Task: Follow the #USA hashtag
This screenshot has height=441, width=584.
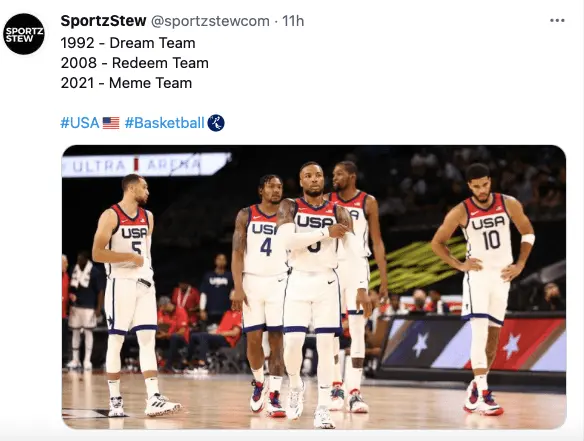Action: point(80,123)
